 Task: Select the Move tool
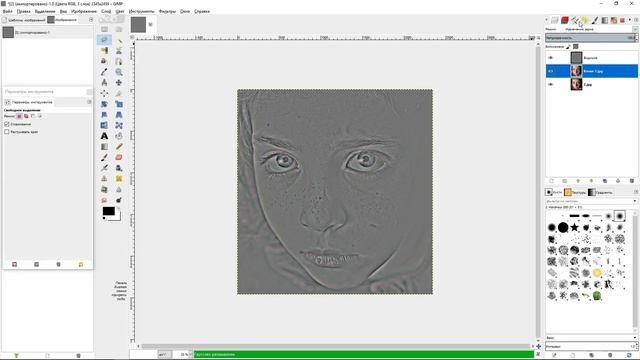(x=119, y=82)
